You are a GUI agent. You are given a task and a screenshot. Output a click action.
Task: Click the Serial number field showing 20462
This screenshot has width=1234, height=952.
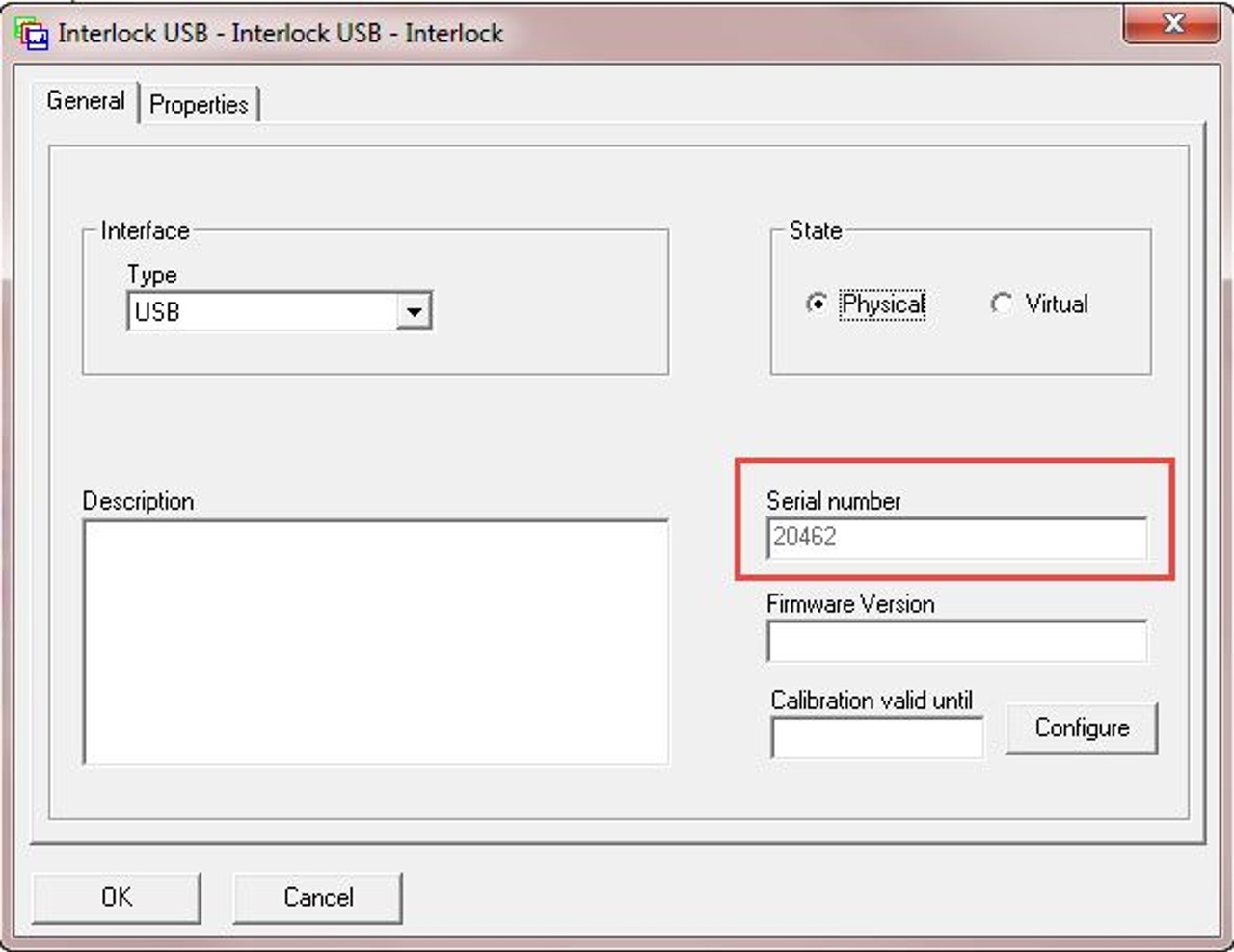pos(956,538)
